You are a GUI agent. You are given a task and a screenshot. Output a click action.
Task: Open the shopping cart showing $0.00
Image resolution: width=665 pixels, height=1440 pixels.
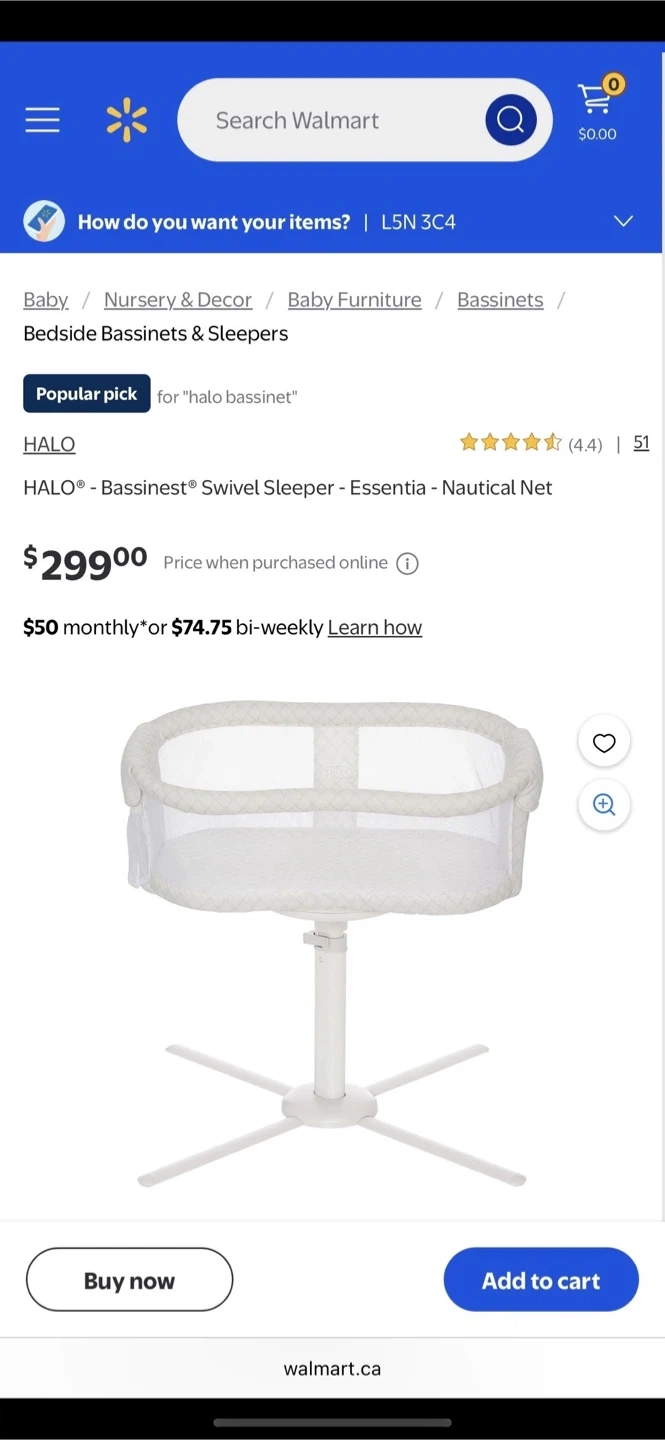(x=598, y=110)
